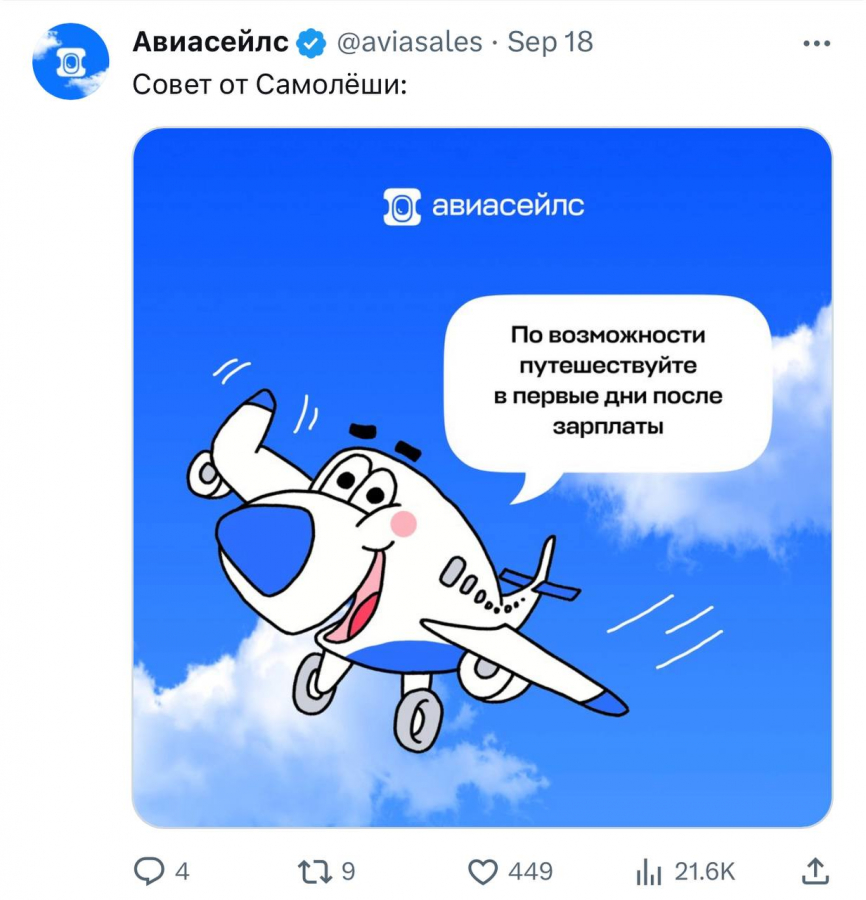Click the repost arrows icon

(x=315, y=871)
